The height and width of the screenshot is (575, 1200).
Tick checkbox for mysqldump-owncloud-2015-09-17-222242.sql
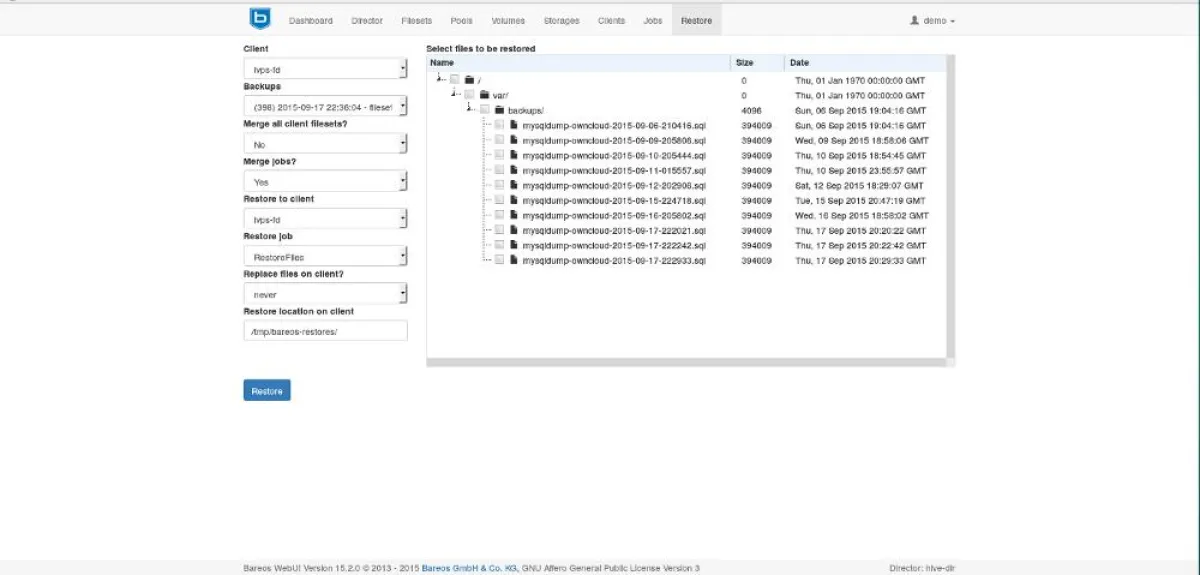pyautogui.click(x=499, y=244)
